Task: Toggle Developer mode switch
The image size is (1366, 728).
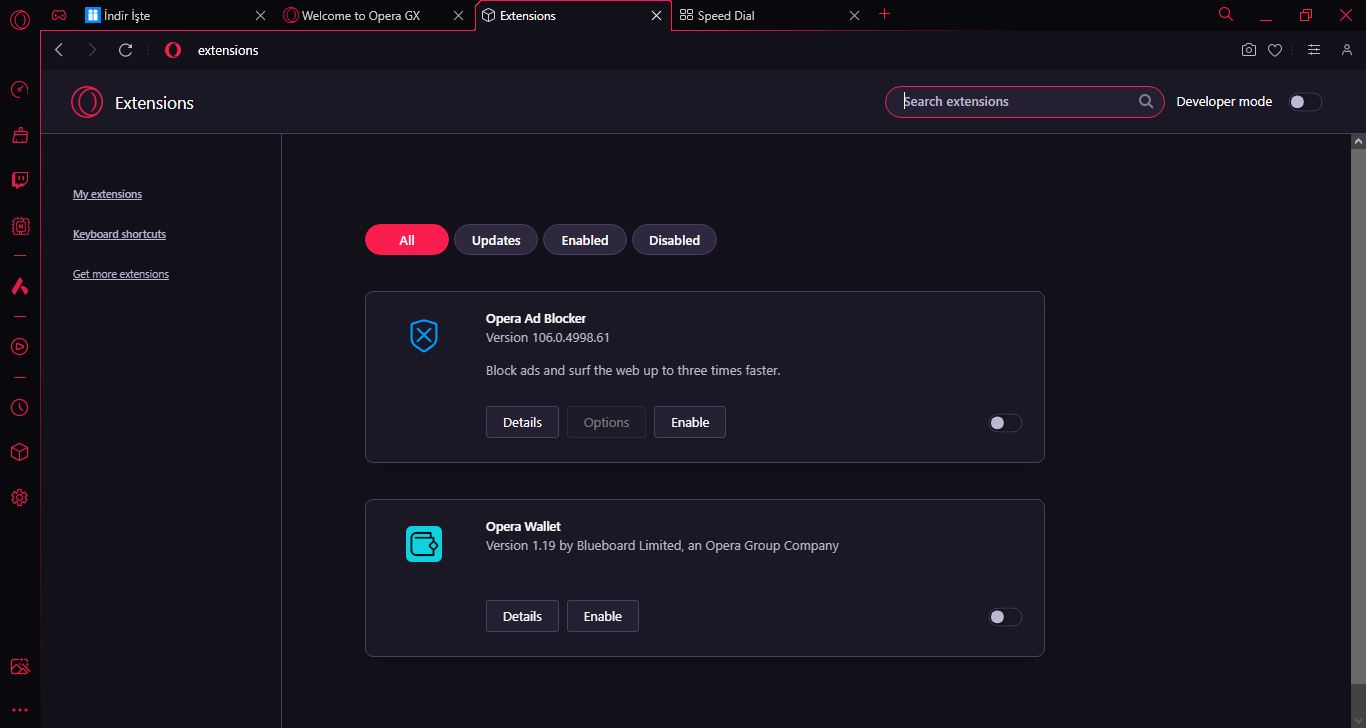Action: [1305, 101]
